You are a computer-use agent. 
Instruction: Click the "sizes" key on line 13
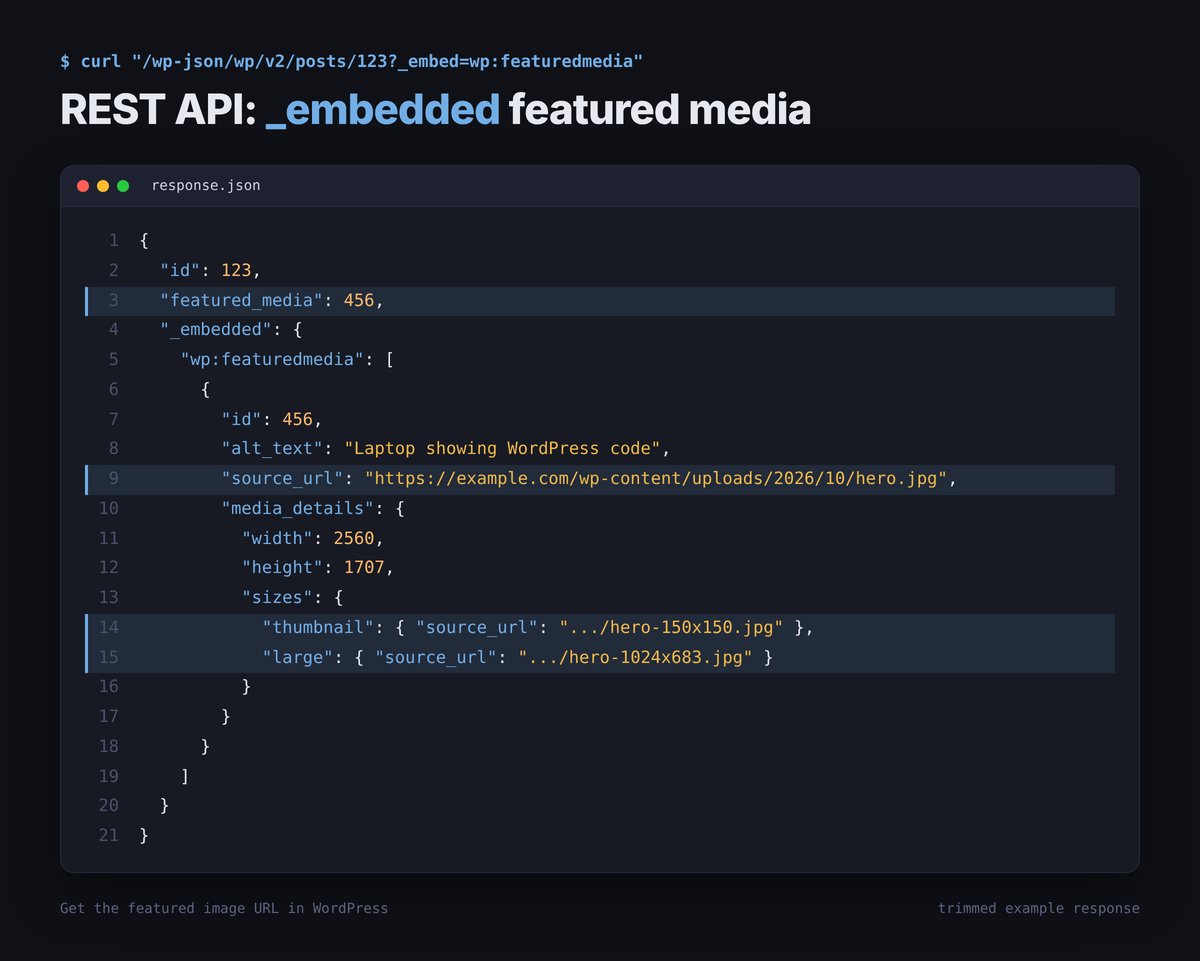tap(277, 597)
